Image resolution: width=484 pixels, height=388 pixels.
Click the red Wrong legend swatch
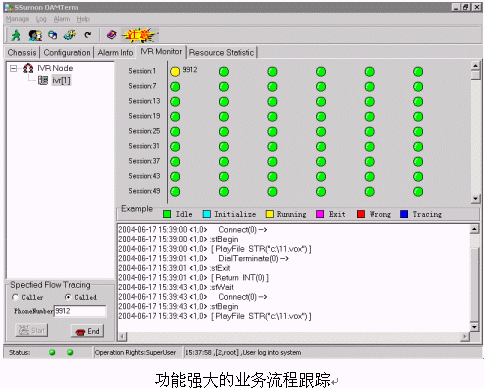pyautogui.click(x=361, y=214)
